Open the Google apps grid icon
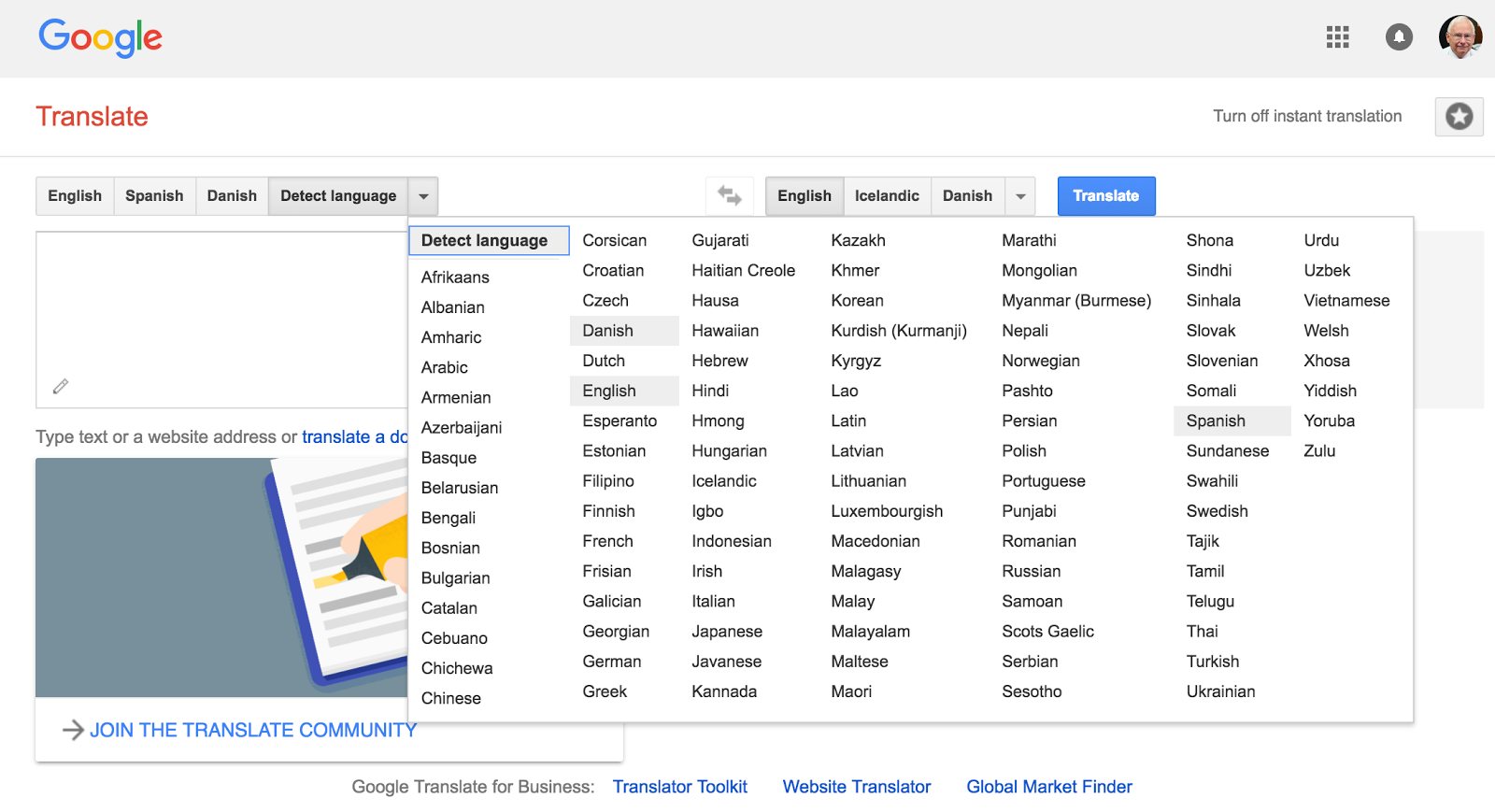The image size is (1495, 812). tap(1337, 36)
